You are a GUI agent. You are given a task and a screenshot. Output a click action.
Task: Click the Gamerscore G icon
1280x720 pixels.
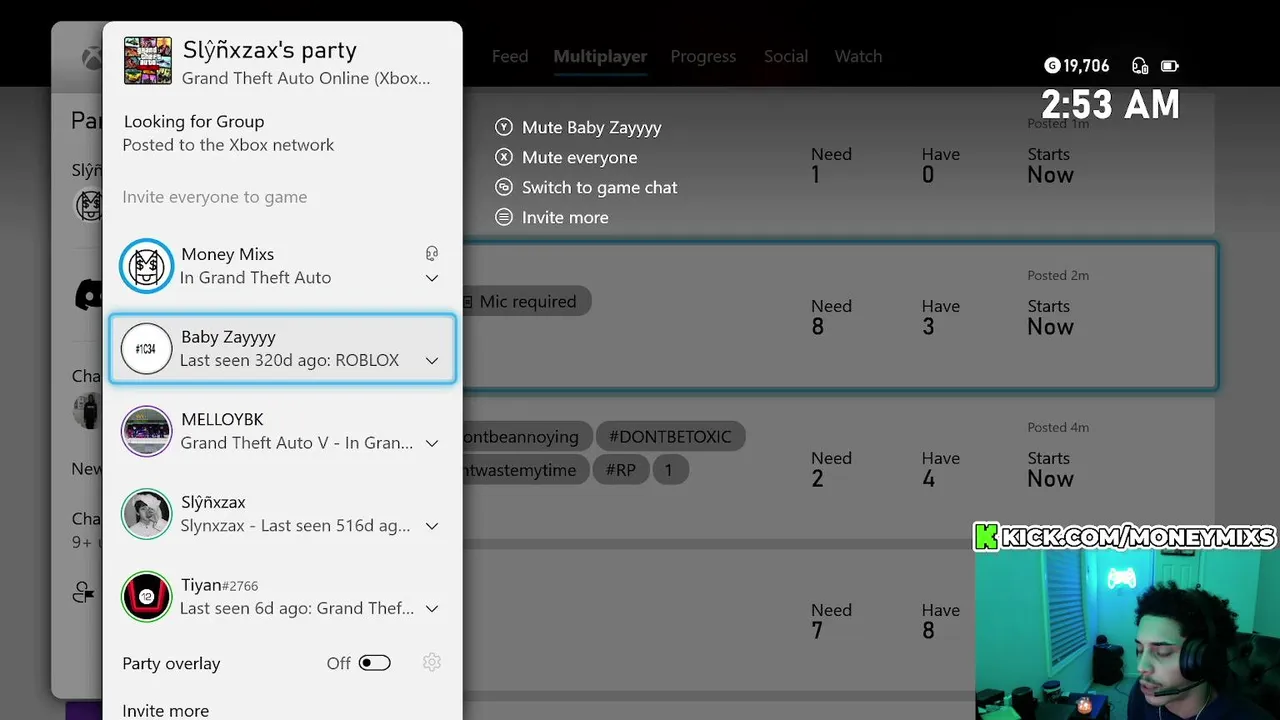tap(1051, 66)
